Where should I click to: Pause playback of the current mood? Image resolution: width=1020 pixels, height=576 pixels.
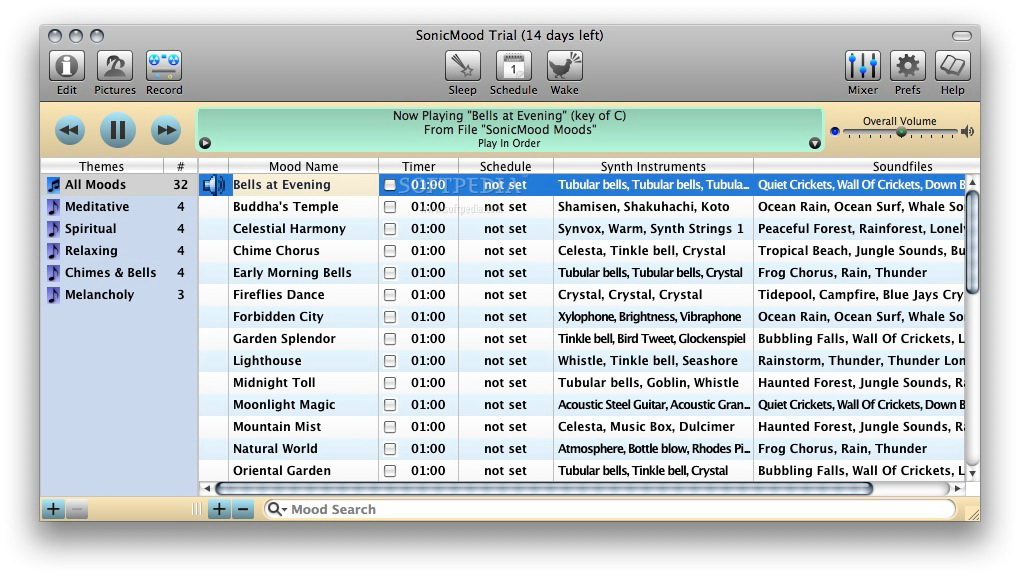coord(117,130)
